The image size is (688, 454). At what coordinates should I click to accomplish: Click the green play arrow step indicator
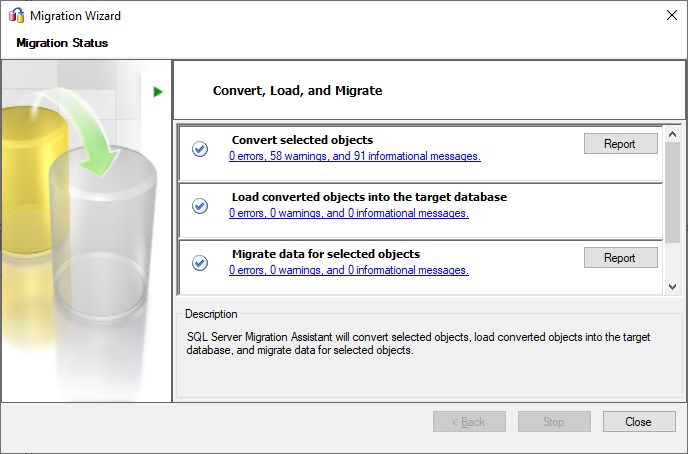pos(158,92)
